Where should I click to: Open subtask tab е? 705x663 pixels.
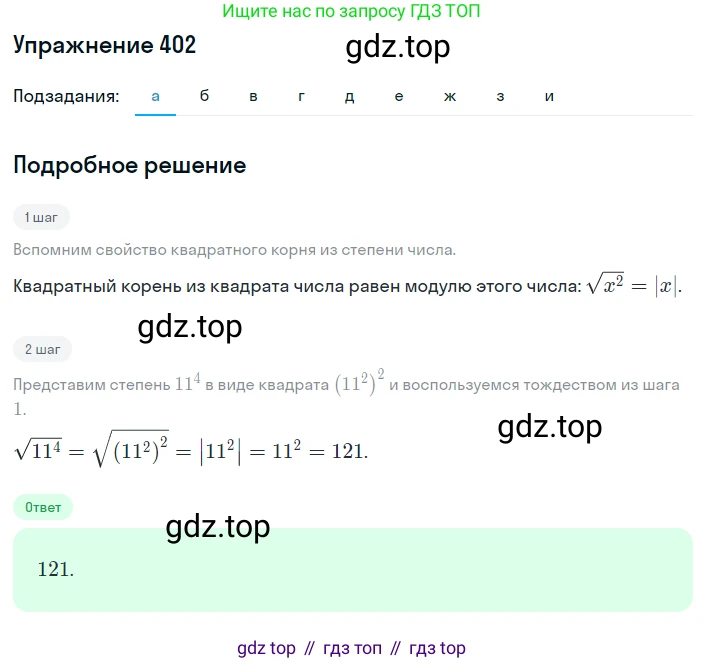(399, 96)
